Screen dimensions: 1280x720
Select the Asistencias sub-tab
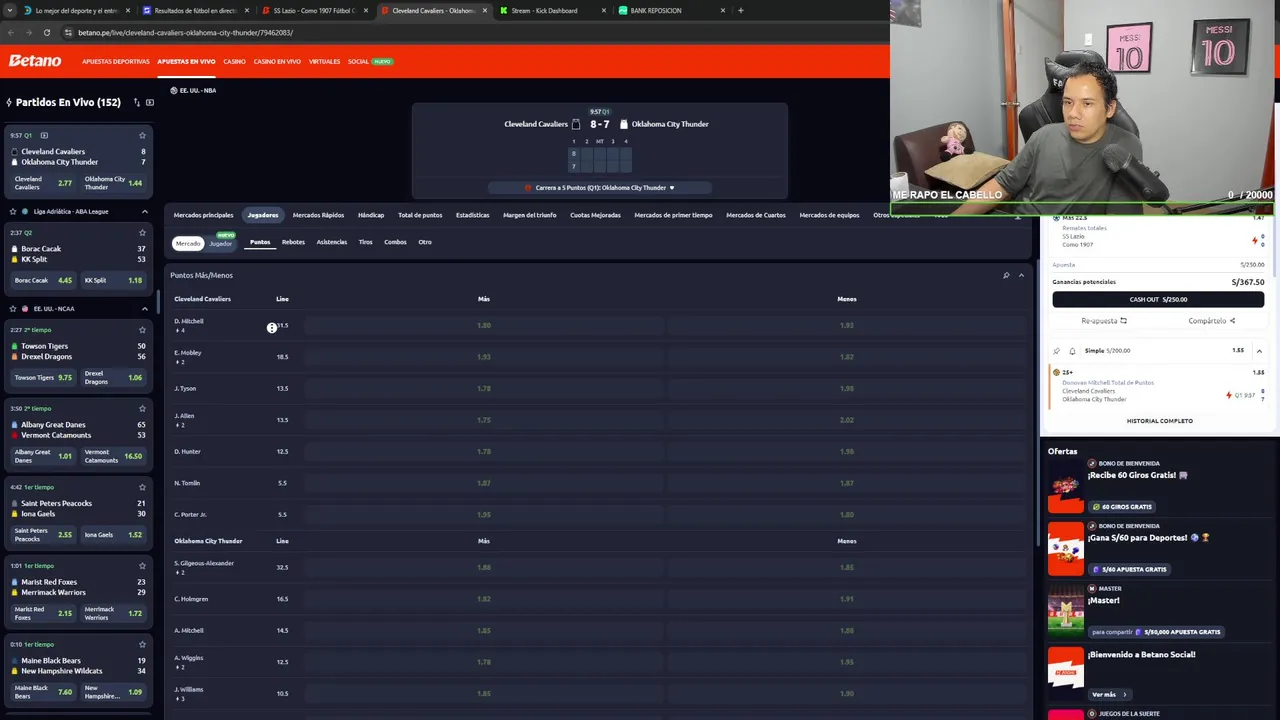coord(332,242)
